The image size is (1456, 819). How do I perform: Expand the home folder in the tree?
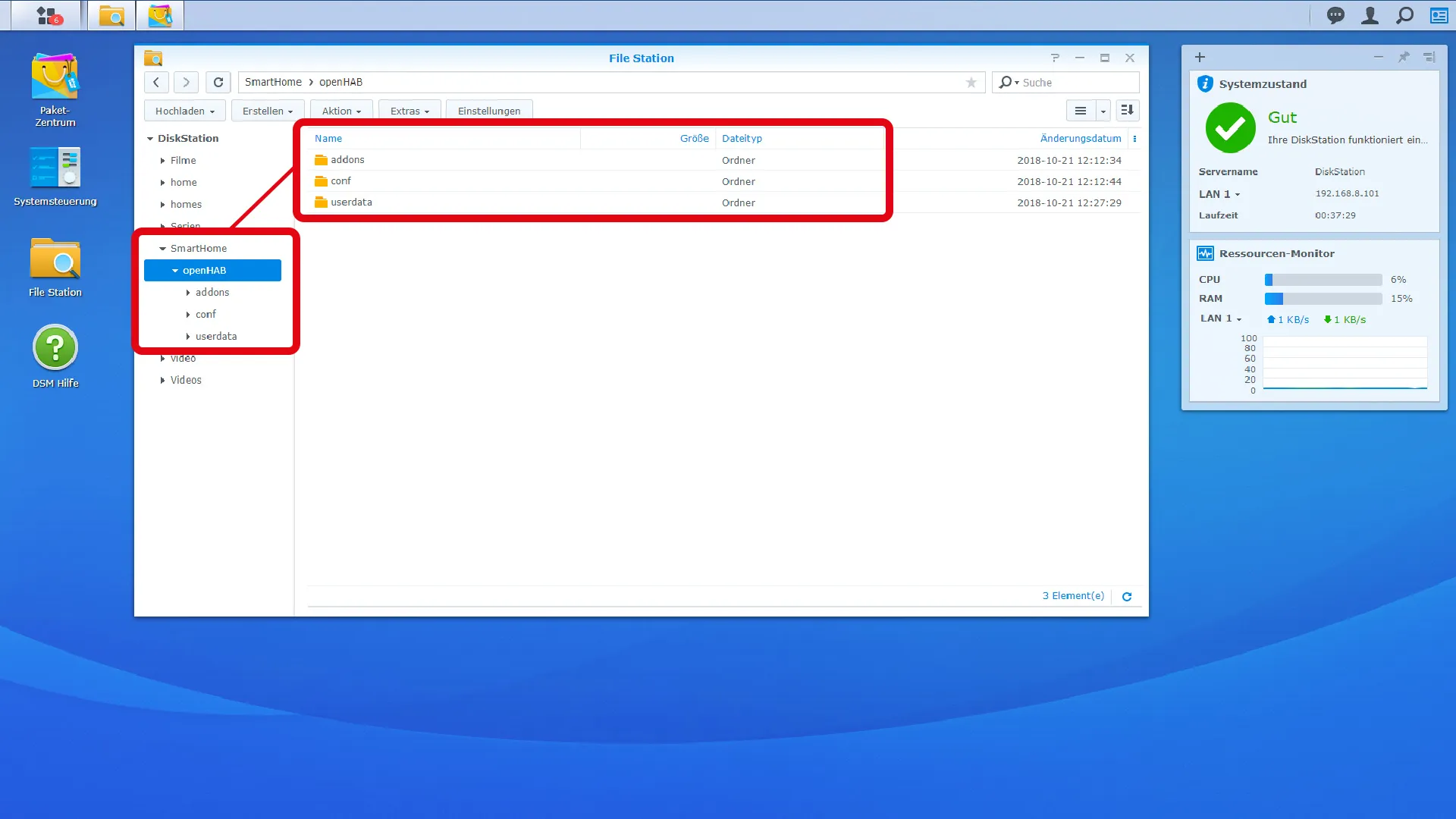pos(162,183)
